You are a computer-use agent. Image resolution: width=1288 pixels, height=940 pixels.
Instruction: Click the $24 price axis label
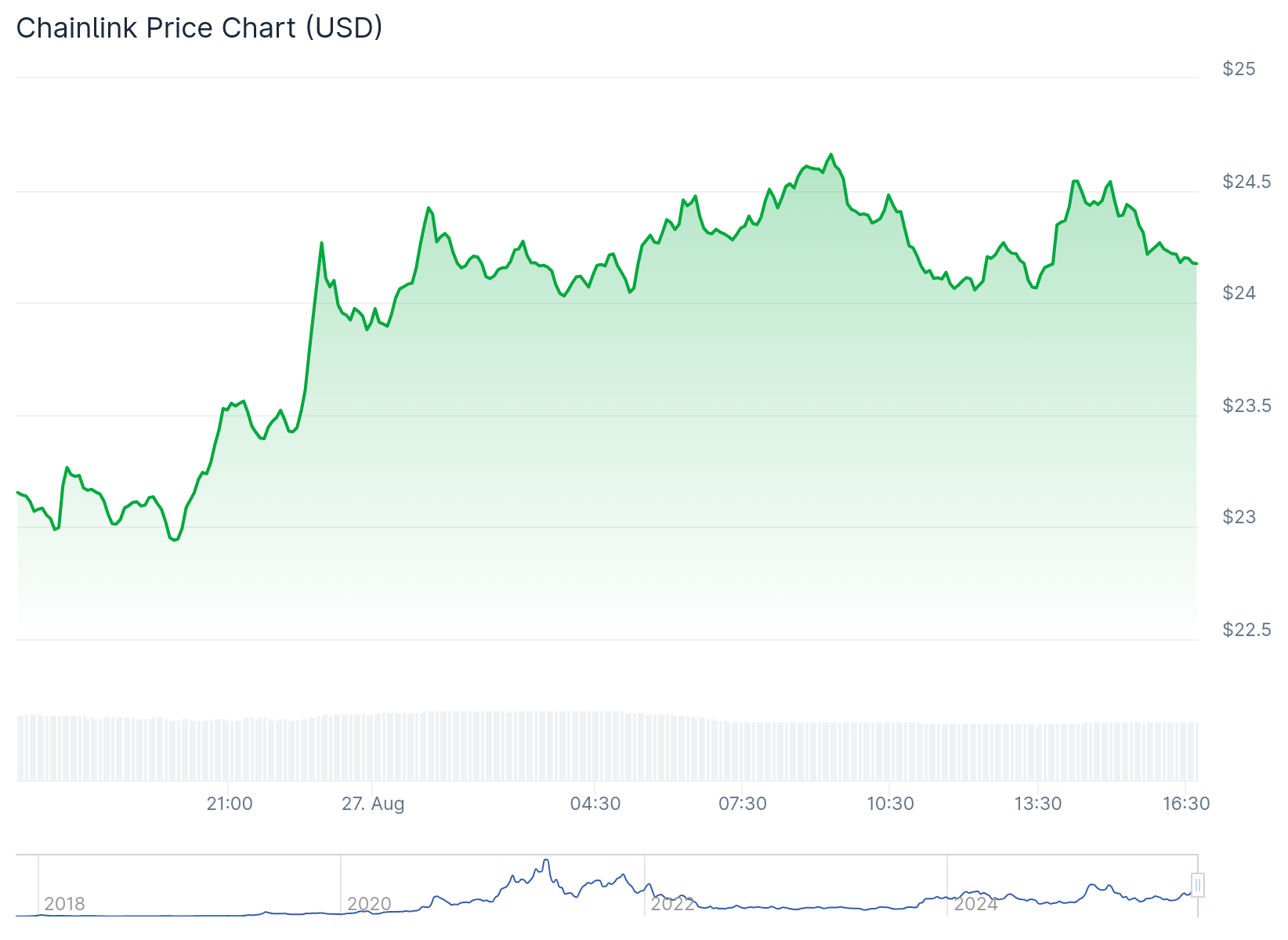point(1239,293)
